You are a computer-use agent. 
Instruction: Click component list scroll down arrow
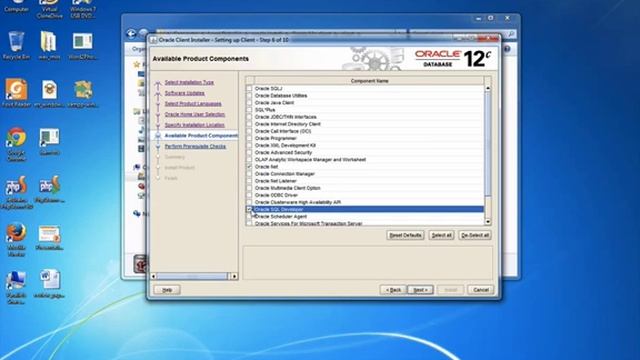point(487,222)
